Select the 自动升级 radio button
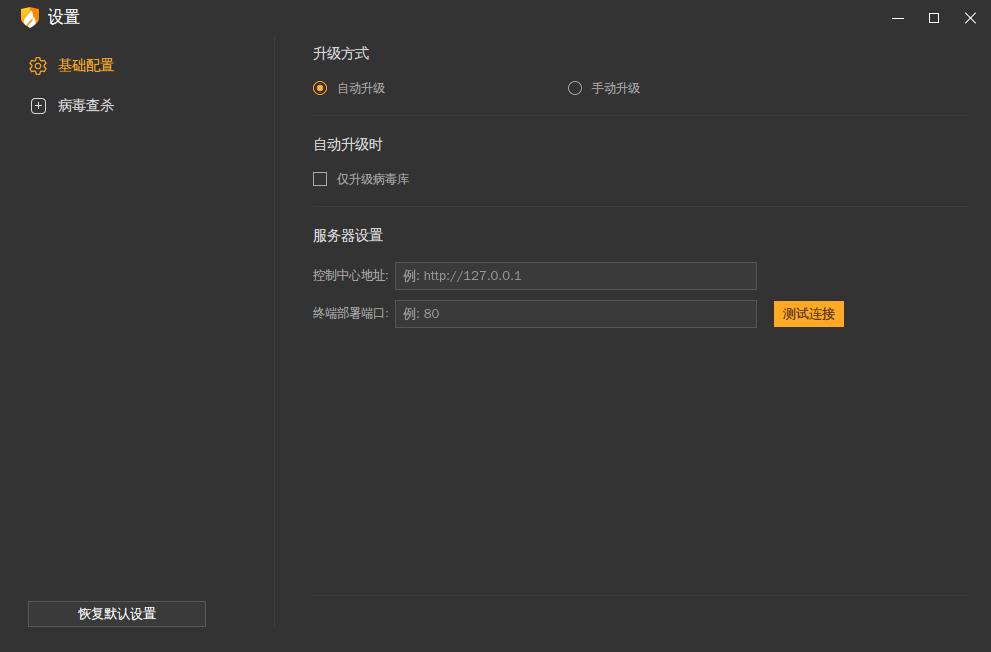This screenshot has width=991, height=652. [320, 88]
